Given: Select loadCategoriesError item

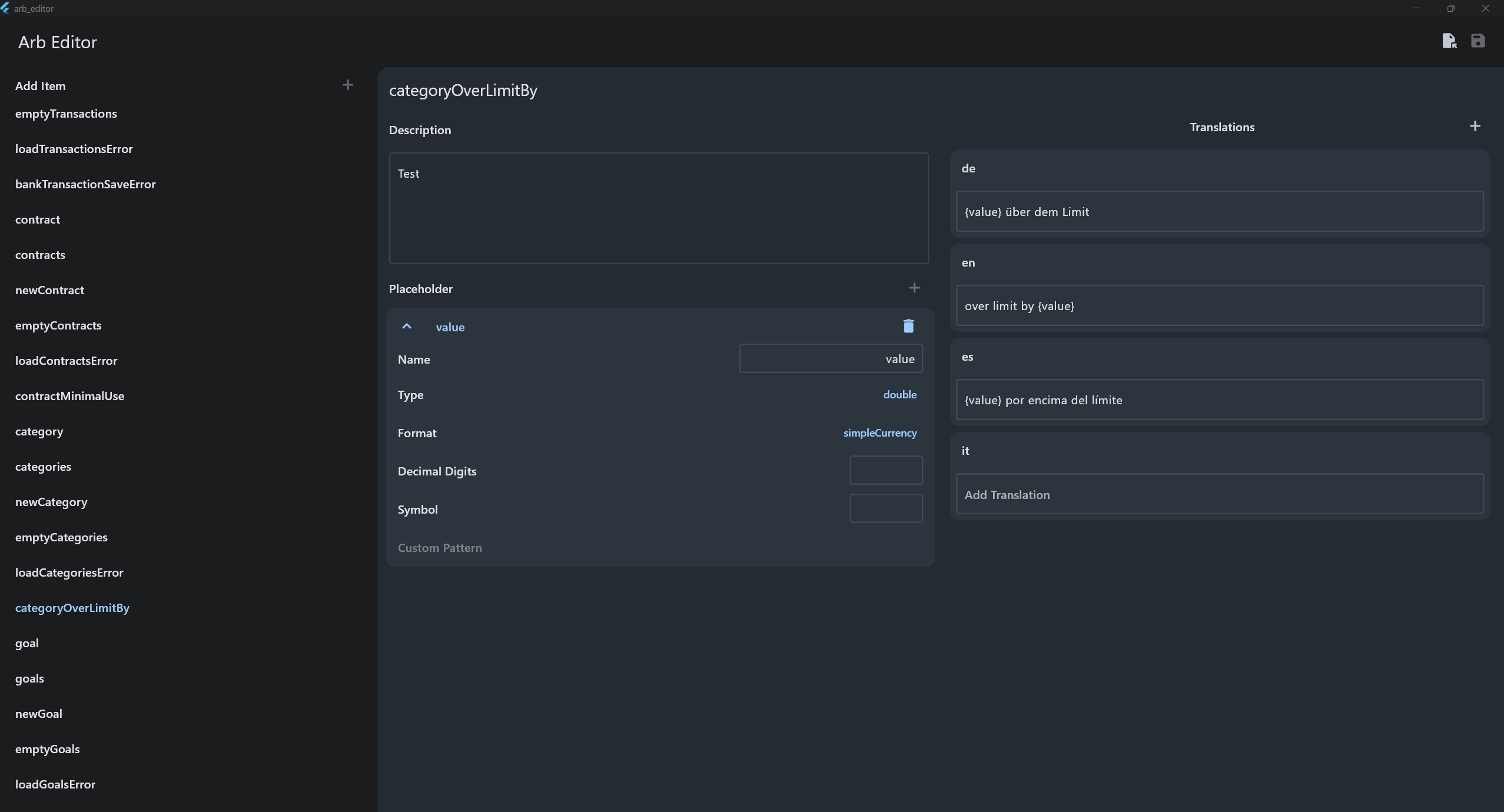Looking at the screenshot, I should (69, 573).
